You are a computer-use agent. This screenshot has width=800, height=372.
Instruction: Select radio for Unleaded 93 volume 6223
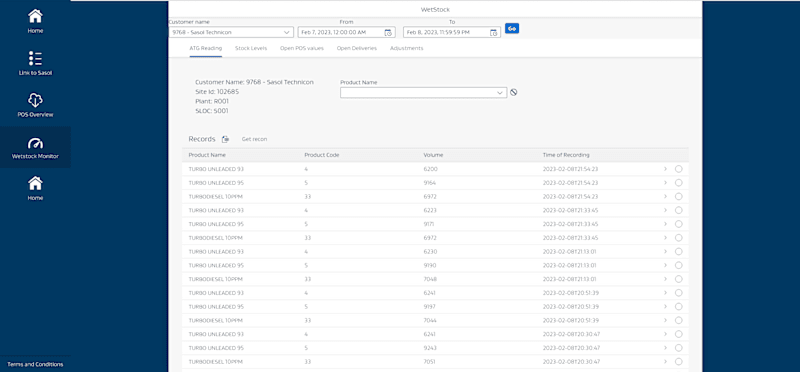pyautogui.click(x=679, y=210)
